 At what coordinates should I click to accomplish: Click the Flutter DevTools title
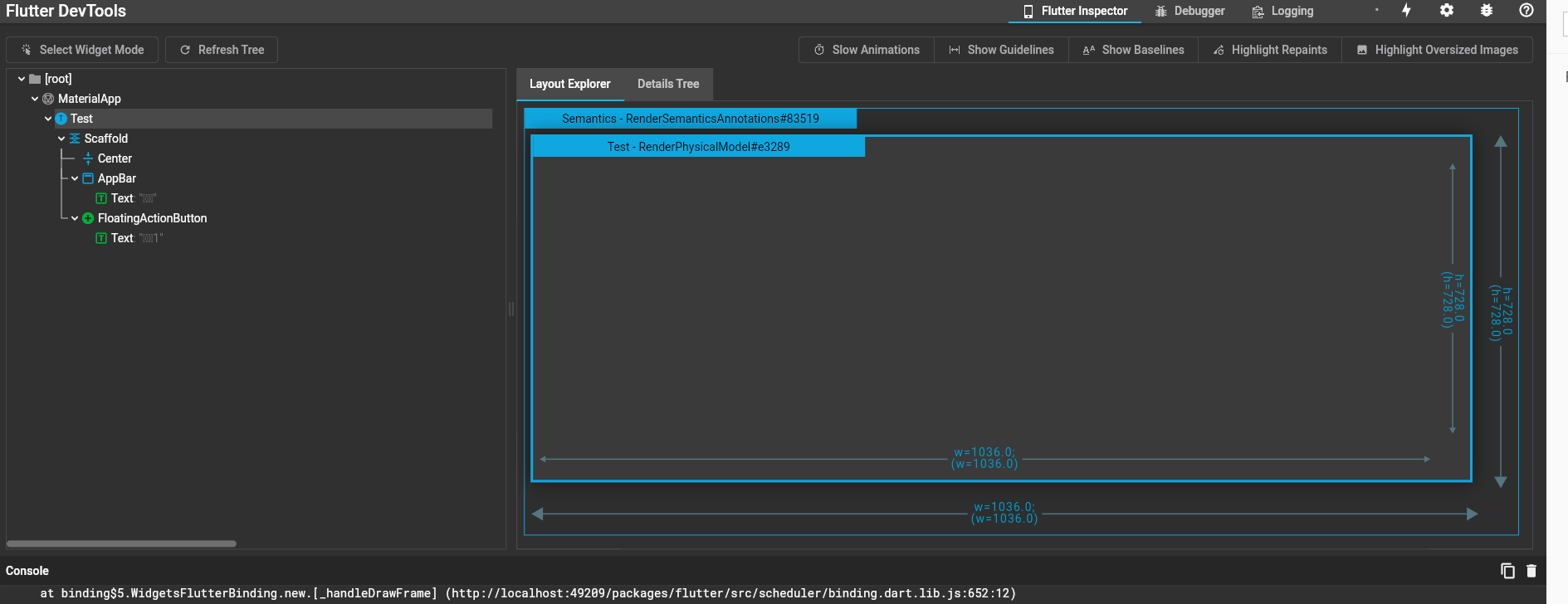[66, 11]
